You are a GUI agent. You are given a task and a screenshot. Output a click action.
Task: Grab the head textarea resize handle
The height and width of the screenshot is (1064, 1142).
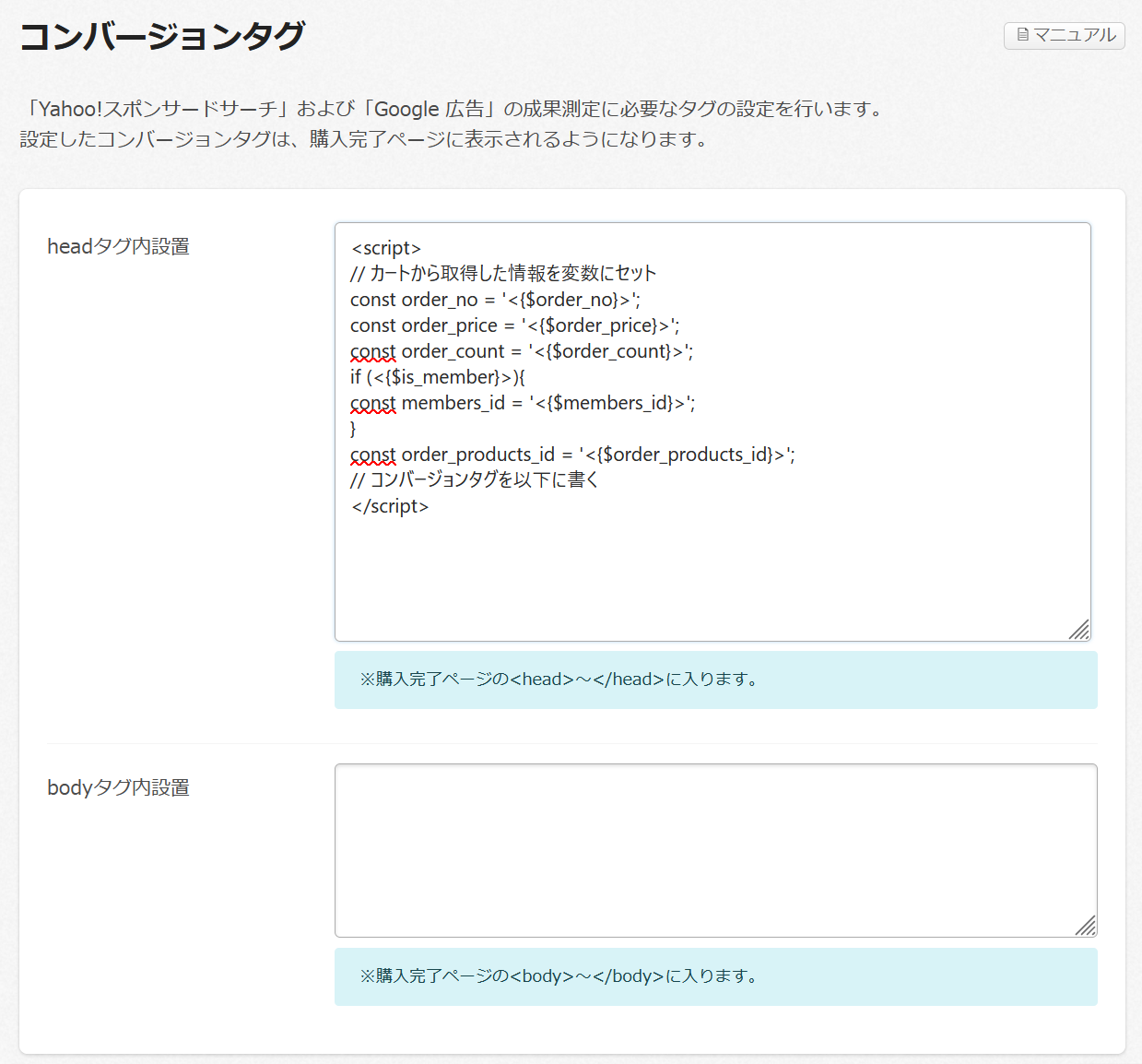pos(1079,630)
